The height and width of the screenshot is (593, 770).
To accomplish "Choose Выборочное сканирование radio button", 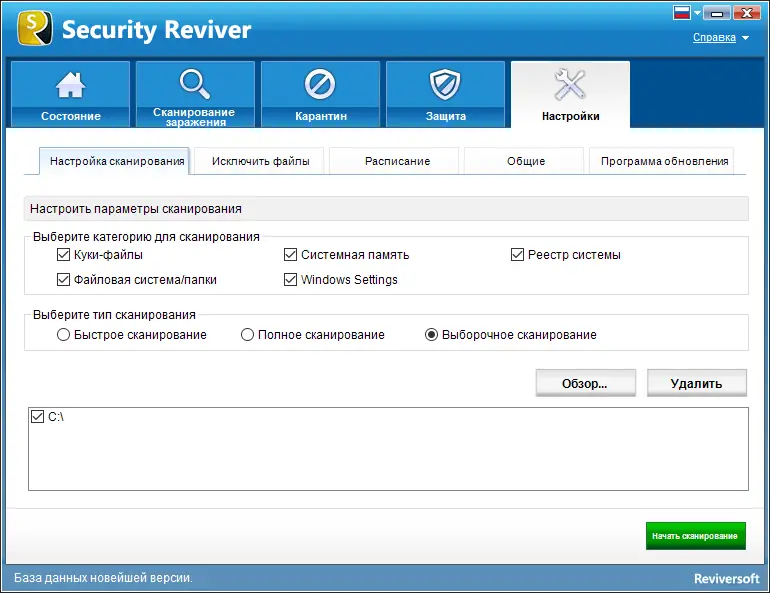I will 431,335.
